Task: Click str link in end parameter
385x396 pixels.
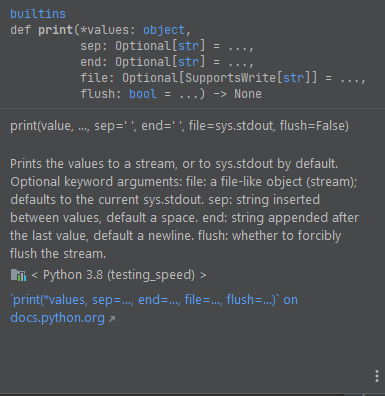Action: coord(188,62)
